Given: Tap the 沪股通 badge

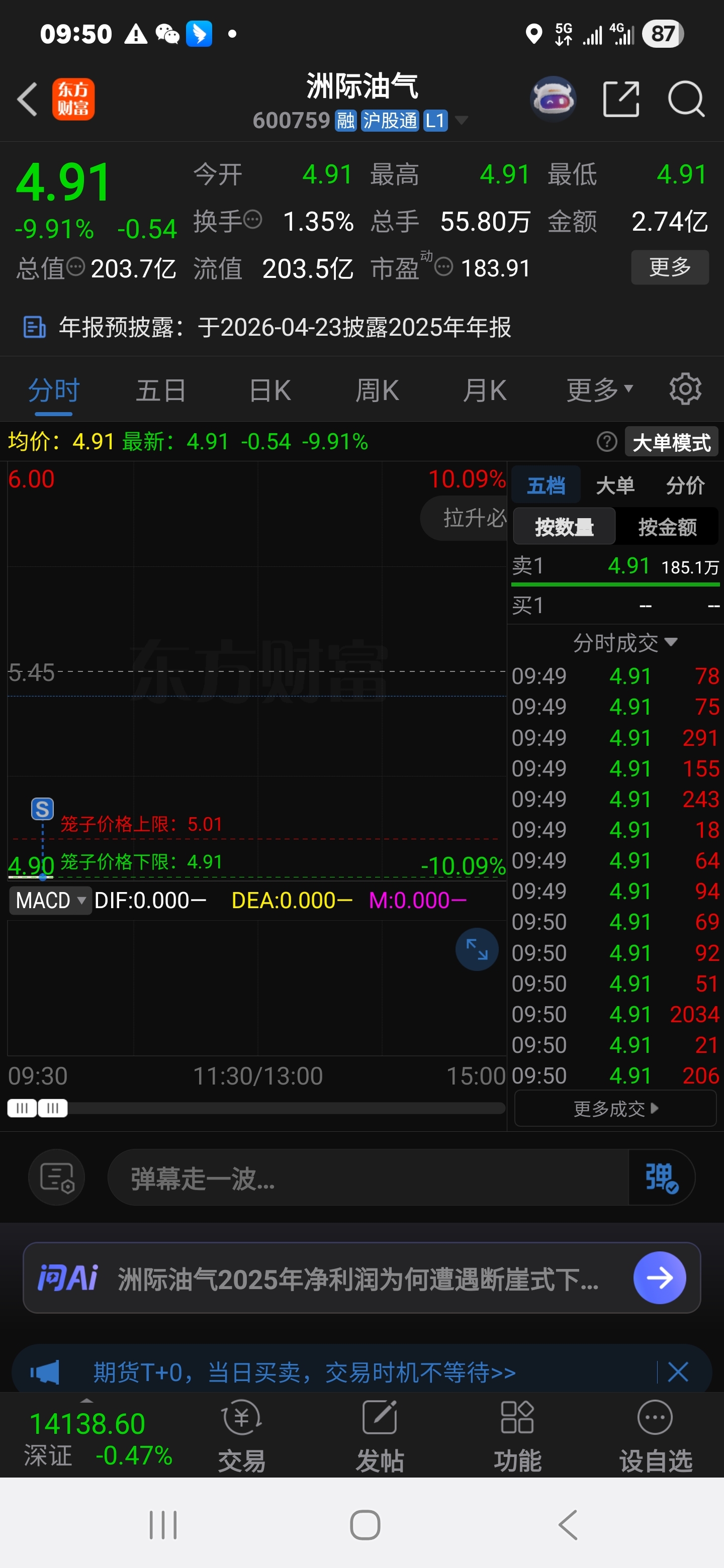Looking at the screenshot, I should coord(390,121).
